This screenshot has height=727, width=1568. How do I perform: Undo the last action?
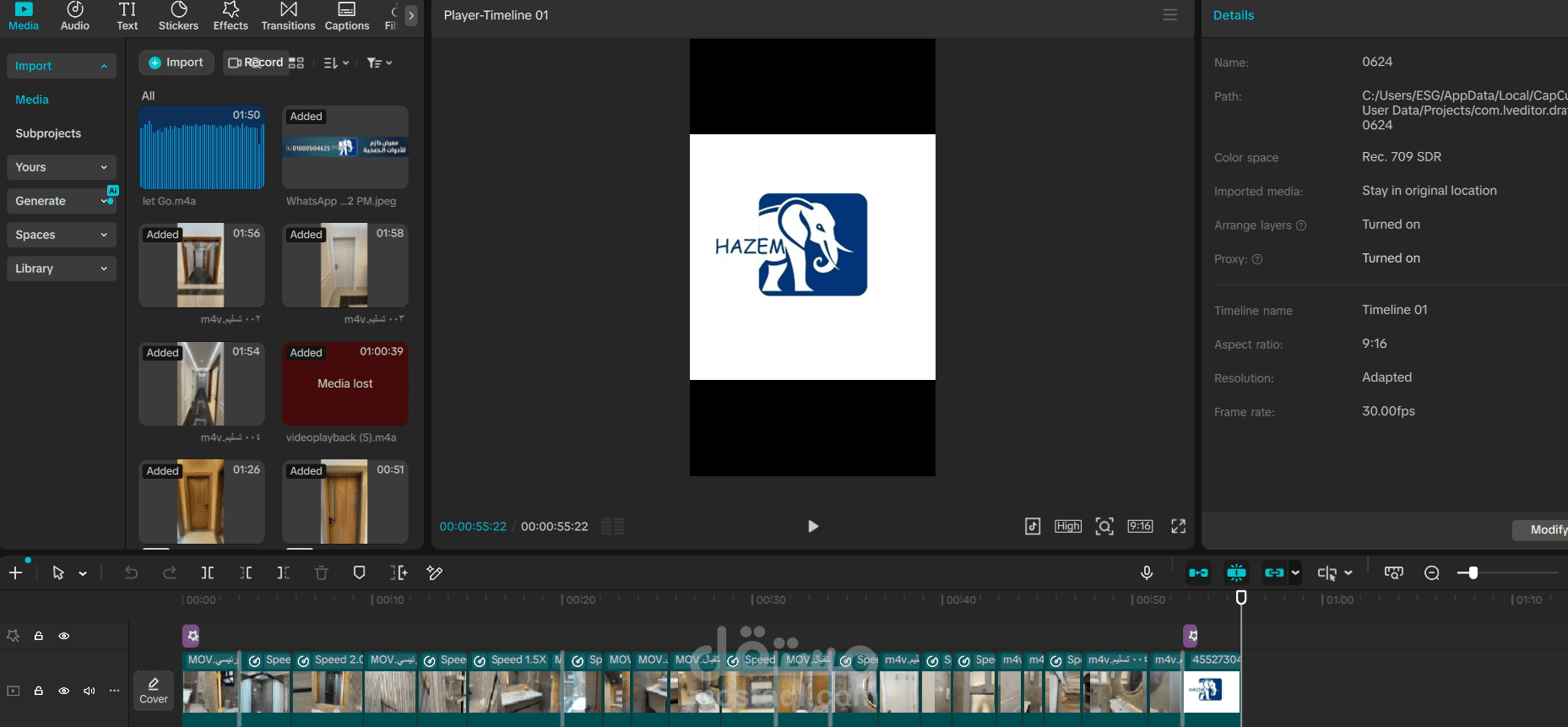pos(131,573)
